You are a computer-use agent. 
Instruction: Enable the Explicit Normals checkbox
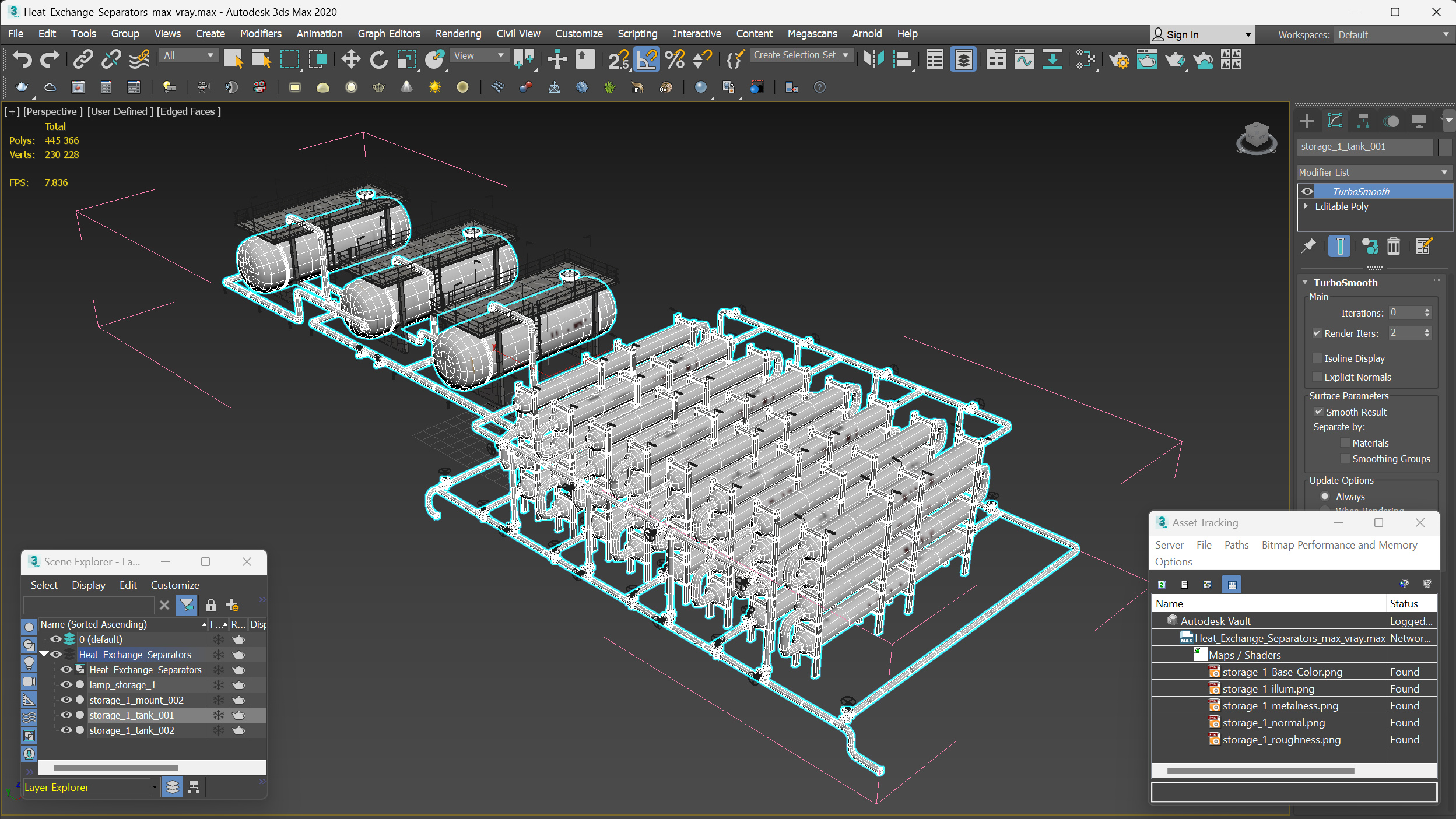(1317, 377)
